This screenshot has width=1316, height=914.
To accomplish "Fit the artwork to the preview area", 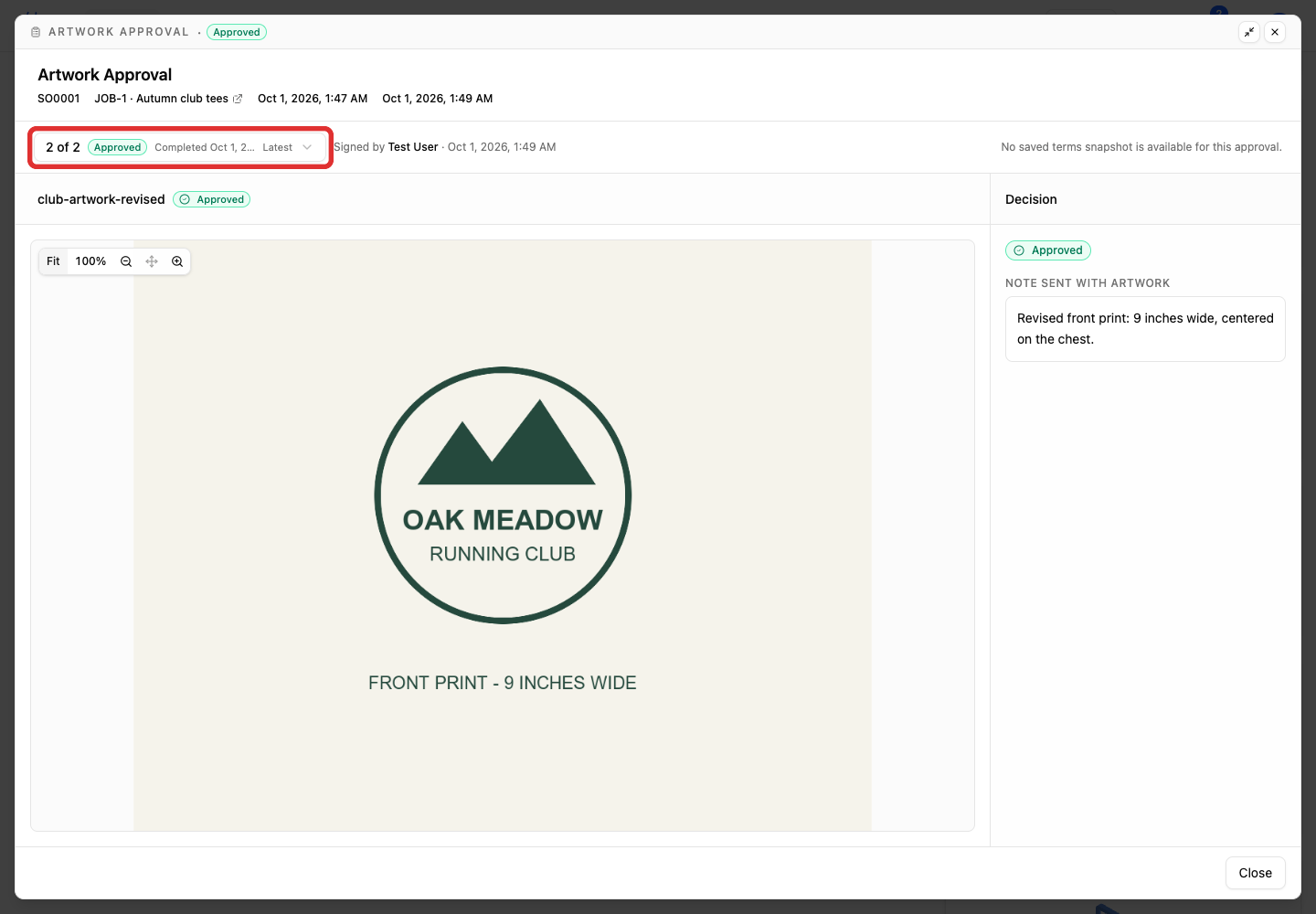I will coord(53,261).
